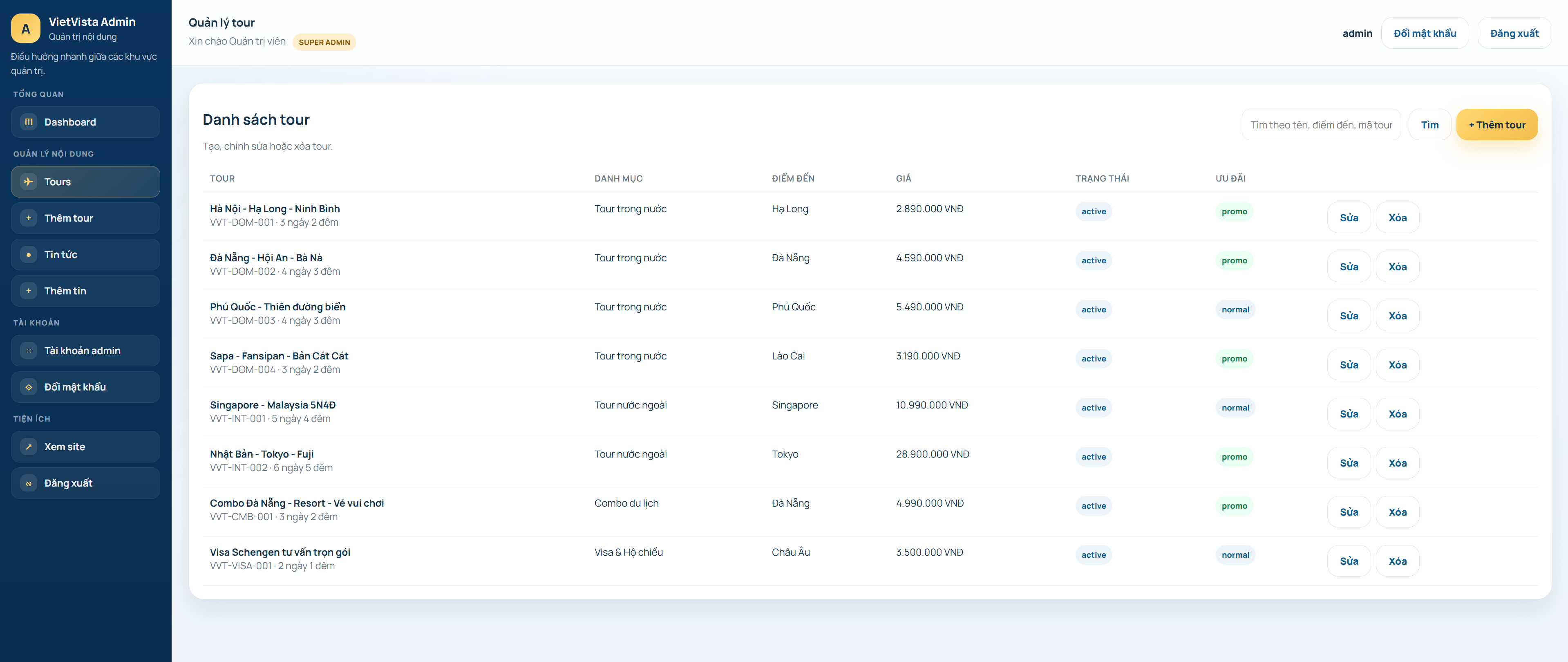
Task: Click Sửa for Singapore - Malaysia 5N4Đ
Action: click(1349, 413)
